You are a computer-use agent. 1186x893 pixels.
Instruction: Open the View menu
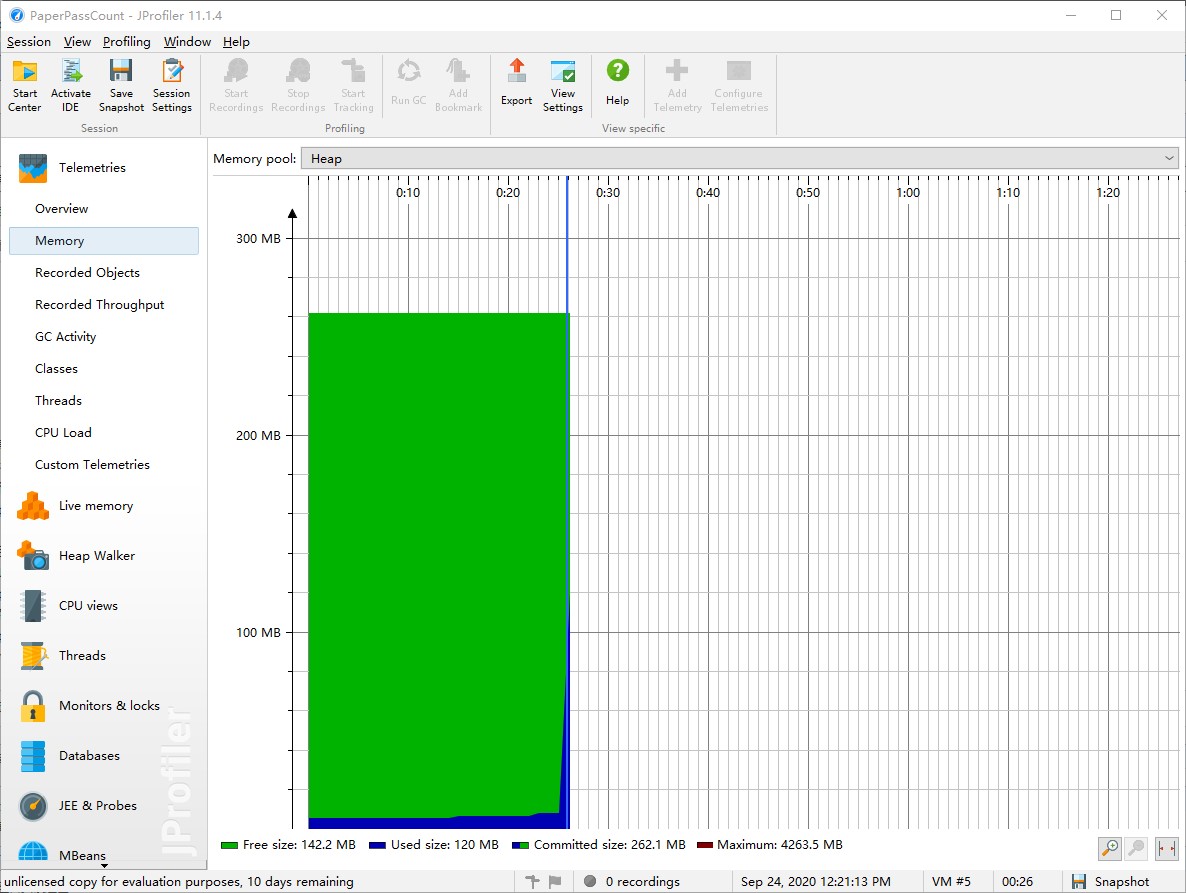(x=77, y=42)
